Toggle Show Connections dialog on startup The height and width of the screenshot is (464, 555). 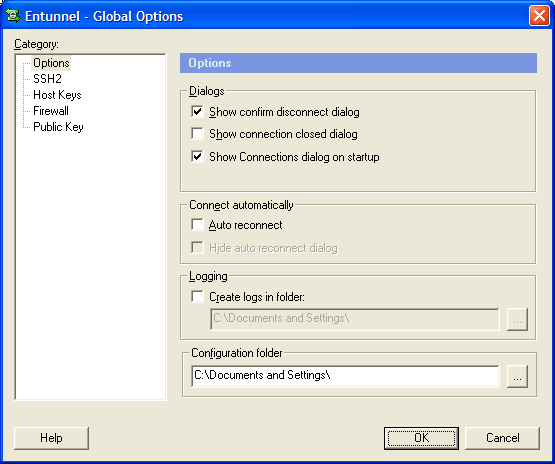click(x=197, y=156)
